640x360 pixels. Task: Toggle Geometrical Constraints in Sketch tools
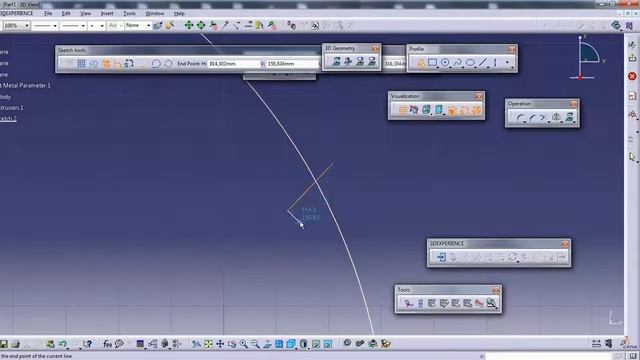[118, 64]
